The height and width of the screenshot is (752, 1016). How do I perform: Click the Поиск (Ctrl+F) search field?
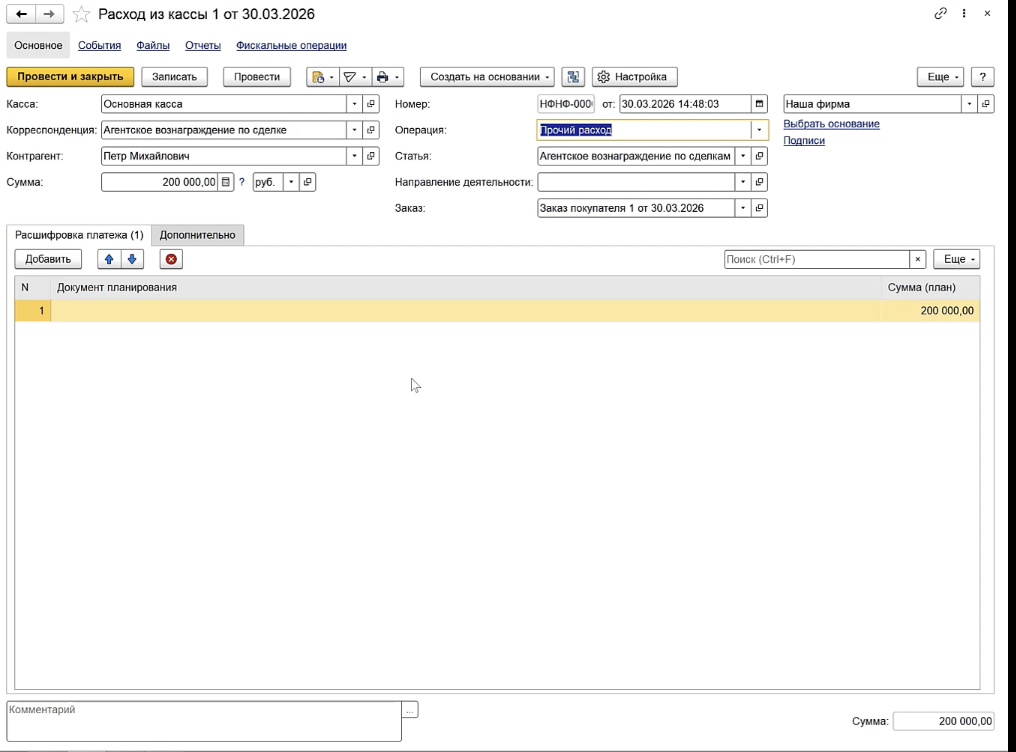click(x=816, y=259)
